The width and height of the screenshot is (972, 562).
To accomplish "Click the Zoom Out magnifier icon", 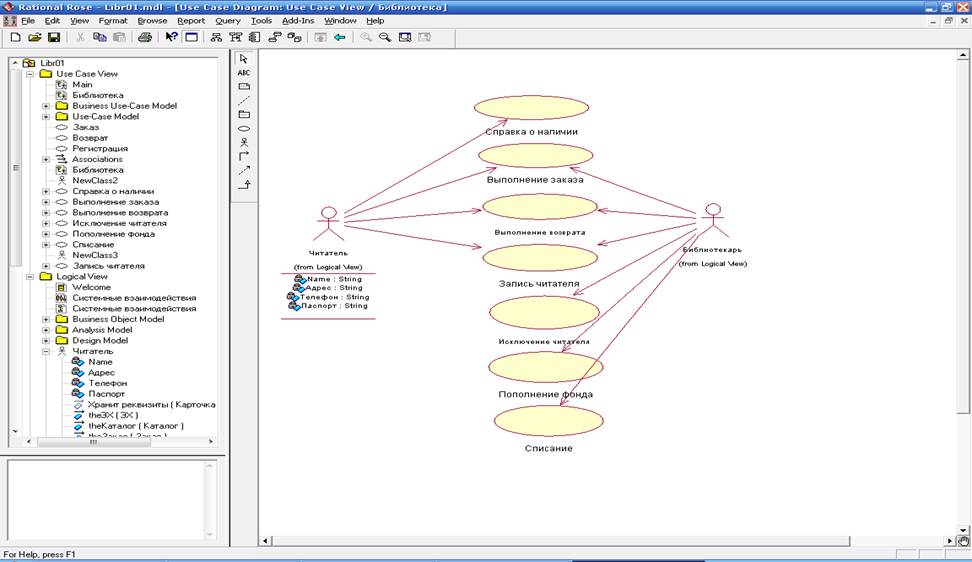I will coord(386,37).
